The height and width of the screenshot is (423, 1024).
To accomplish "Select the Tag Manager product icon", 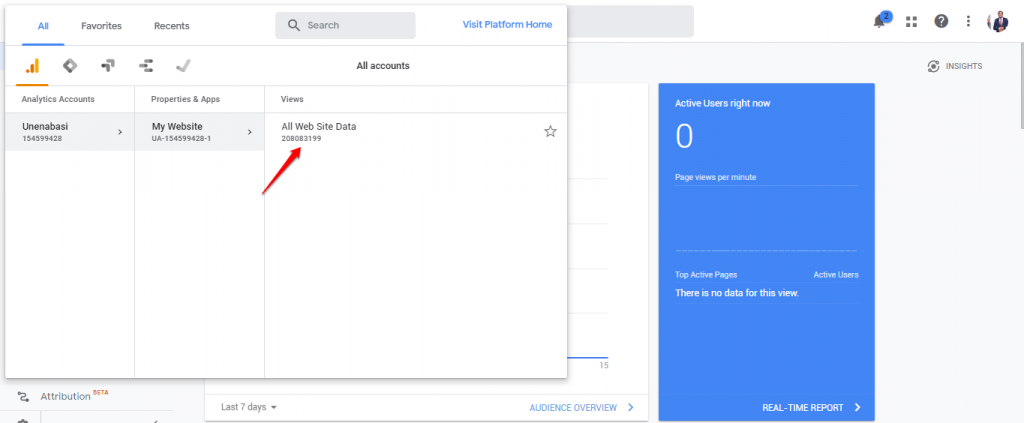I will point(69,66).
